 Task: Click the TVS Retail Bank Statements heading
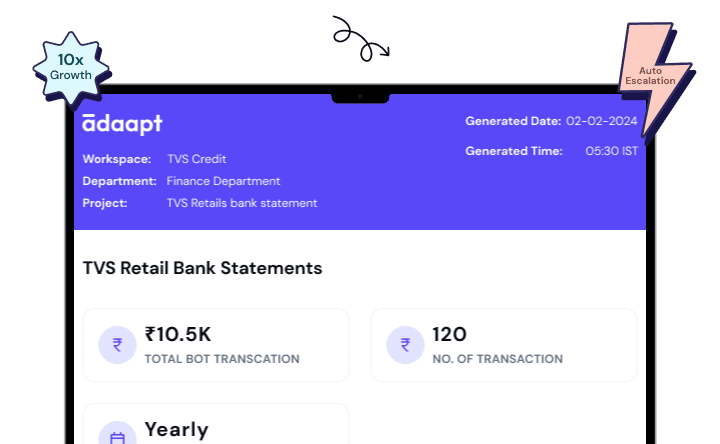(202, 268)
